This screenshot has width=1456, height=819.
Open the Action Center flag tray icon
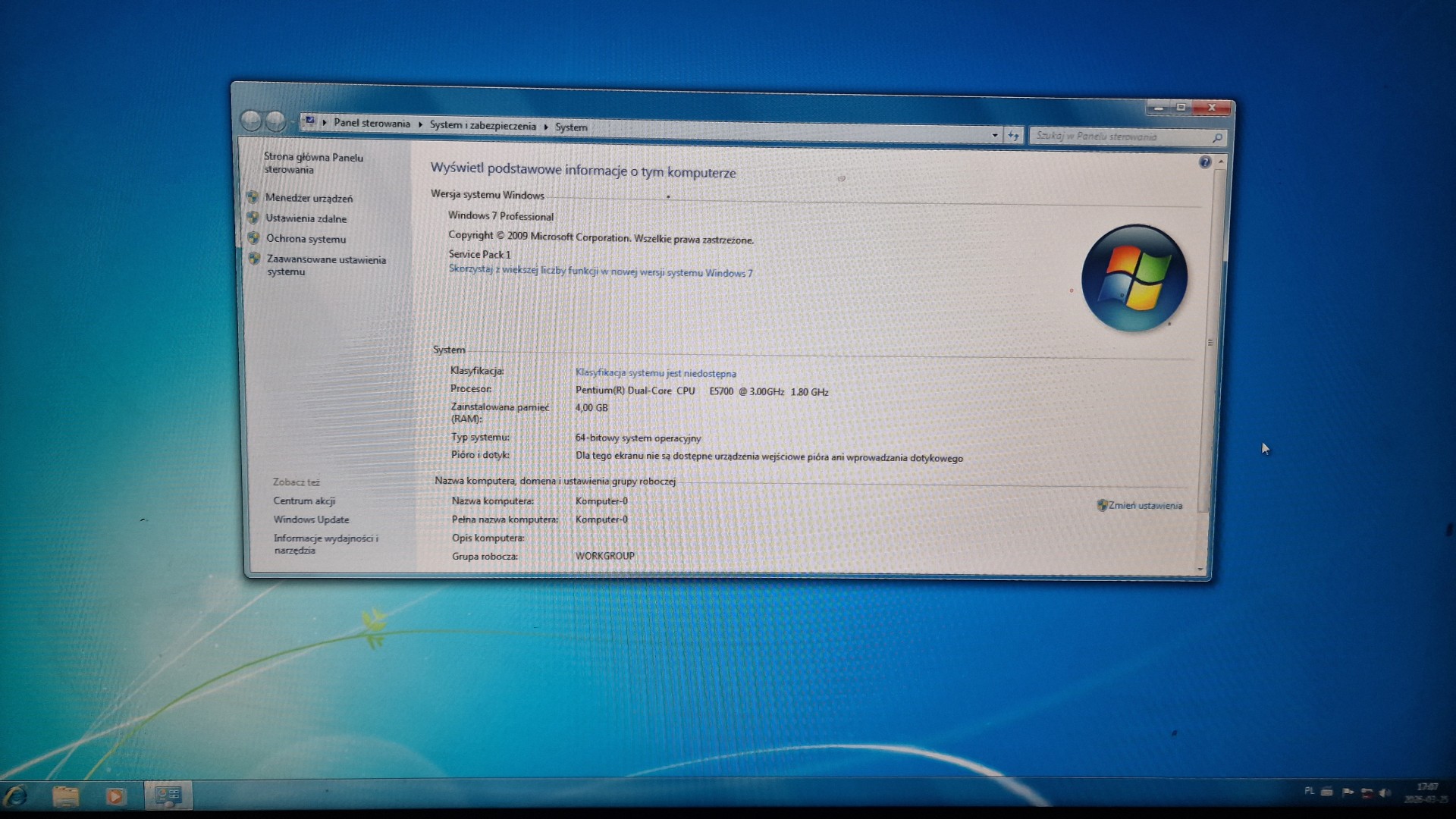click(x=1347, y=792)
